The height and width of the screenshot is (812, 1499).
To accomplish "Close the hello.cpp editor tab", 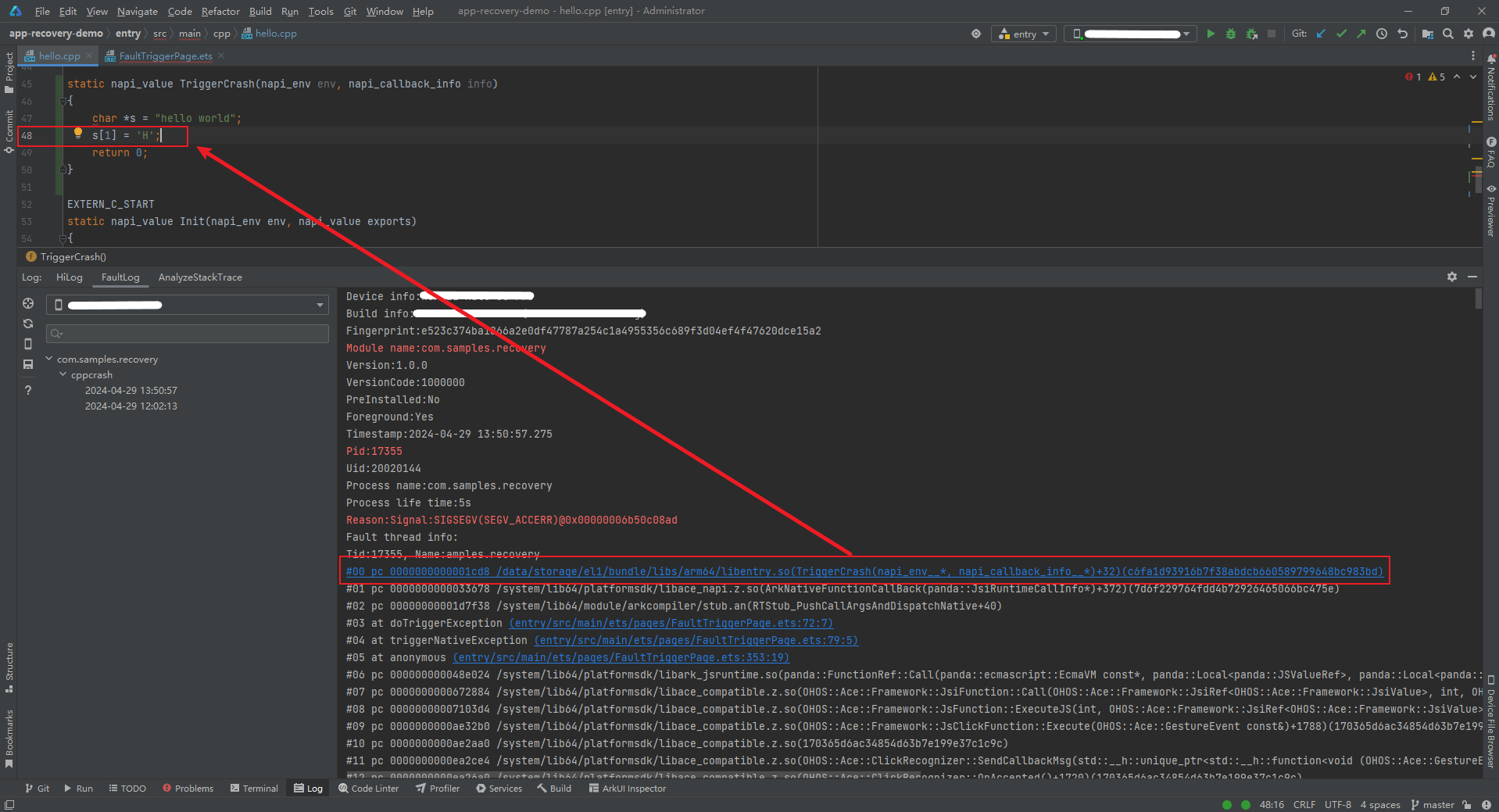I will click(x=89, y=55).
